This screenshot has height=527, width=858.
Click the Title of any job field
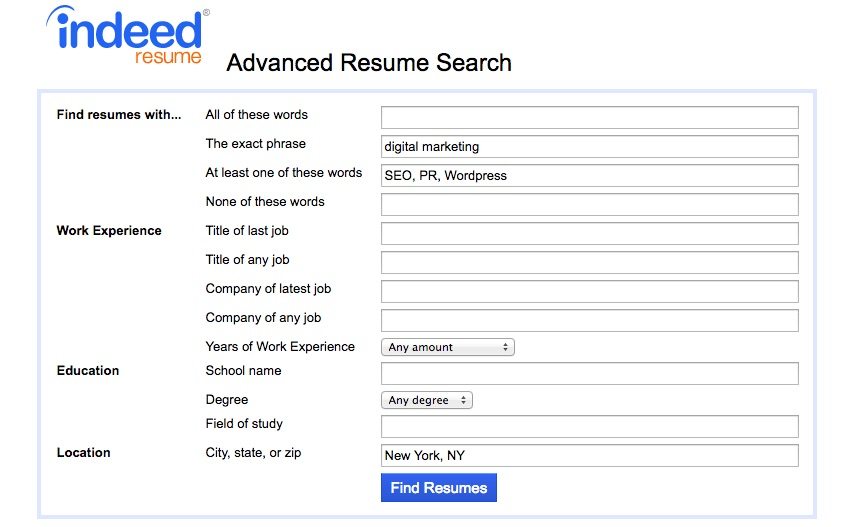click(590, 263)
